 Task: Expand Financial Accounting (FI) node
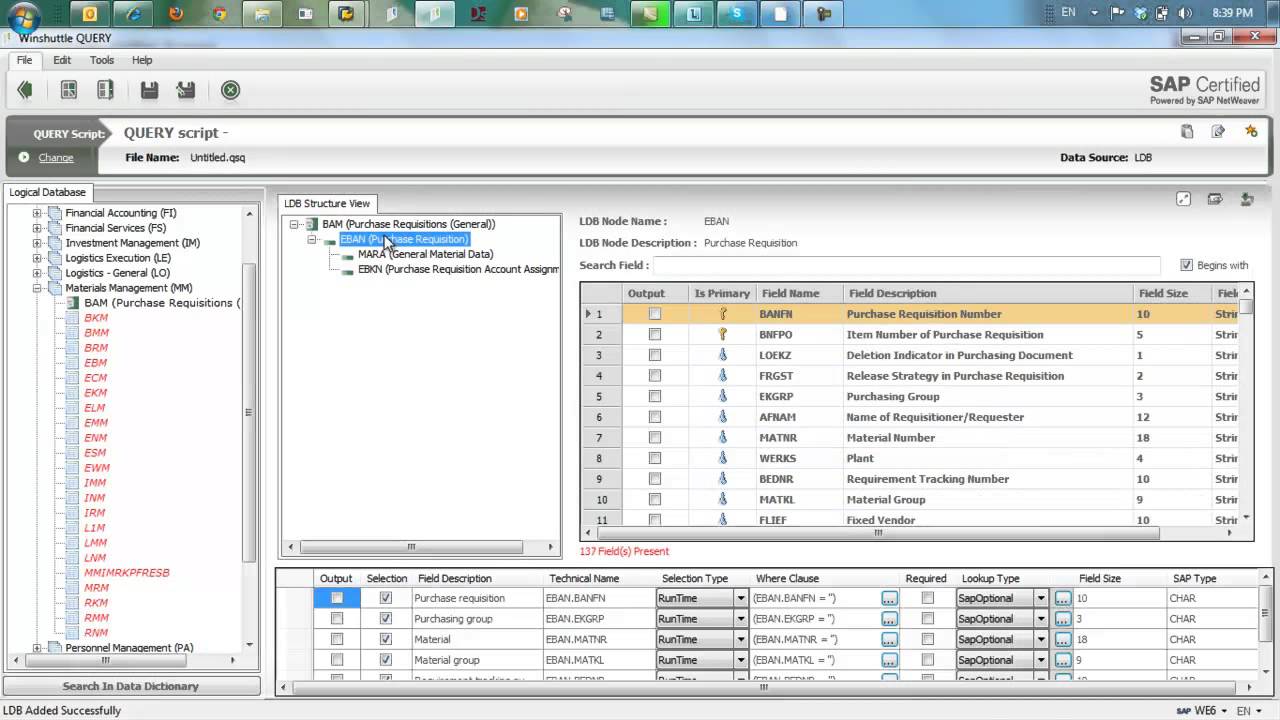37,213
